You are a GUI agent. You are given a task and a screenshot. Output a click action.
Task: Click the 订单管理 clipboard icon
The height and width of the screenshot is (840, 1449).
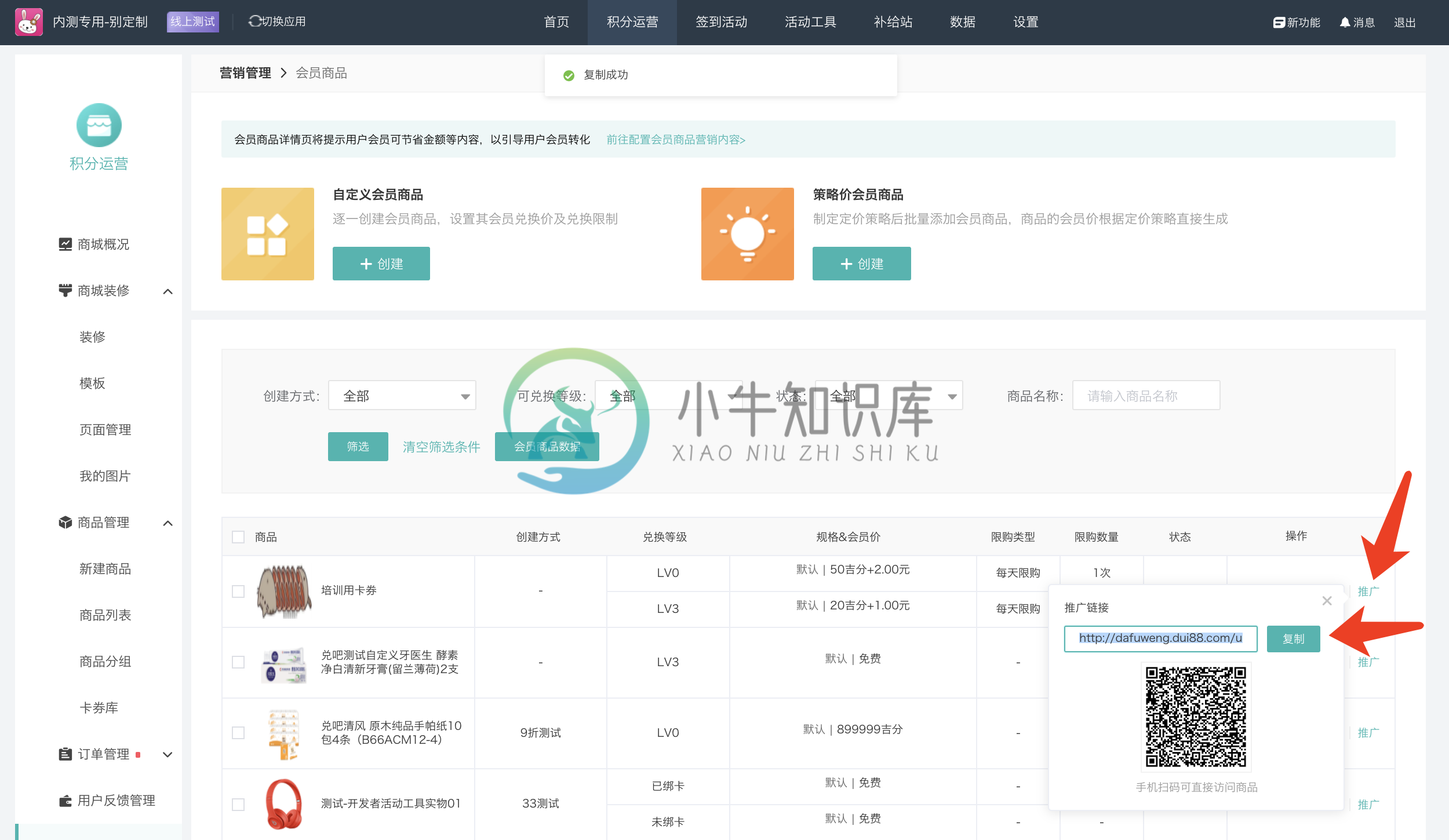(65, 754)
